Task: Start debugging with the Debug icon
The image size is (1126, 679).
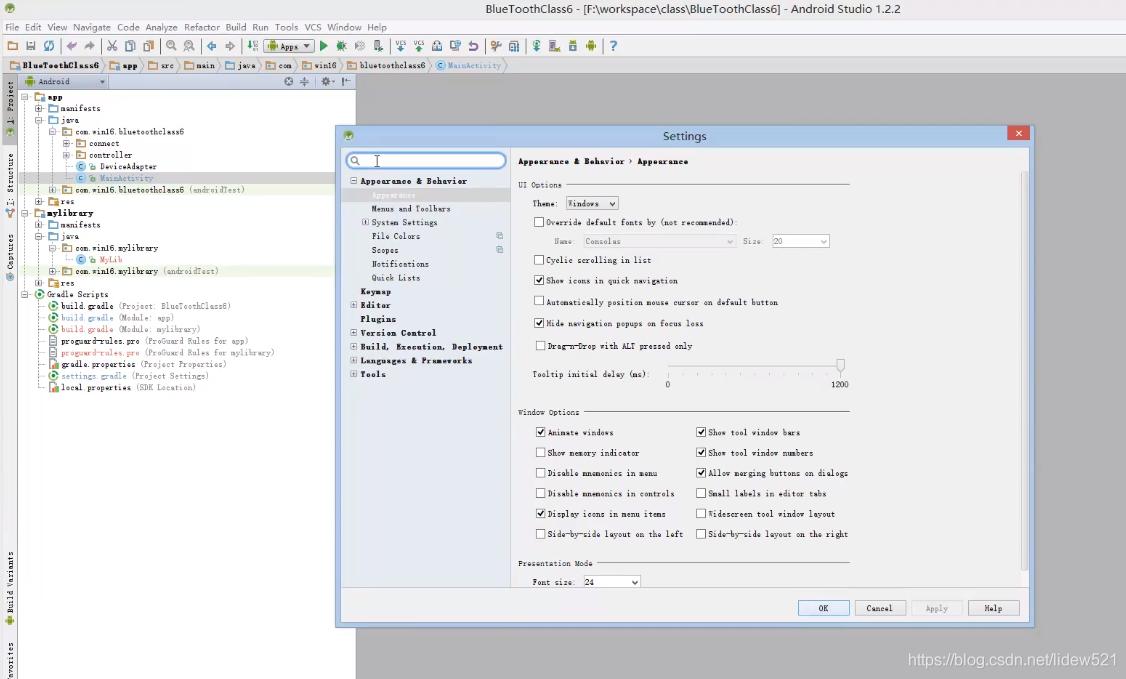Action: pyautogui.click(x=341, y=45)
